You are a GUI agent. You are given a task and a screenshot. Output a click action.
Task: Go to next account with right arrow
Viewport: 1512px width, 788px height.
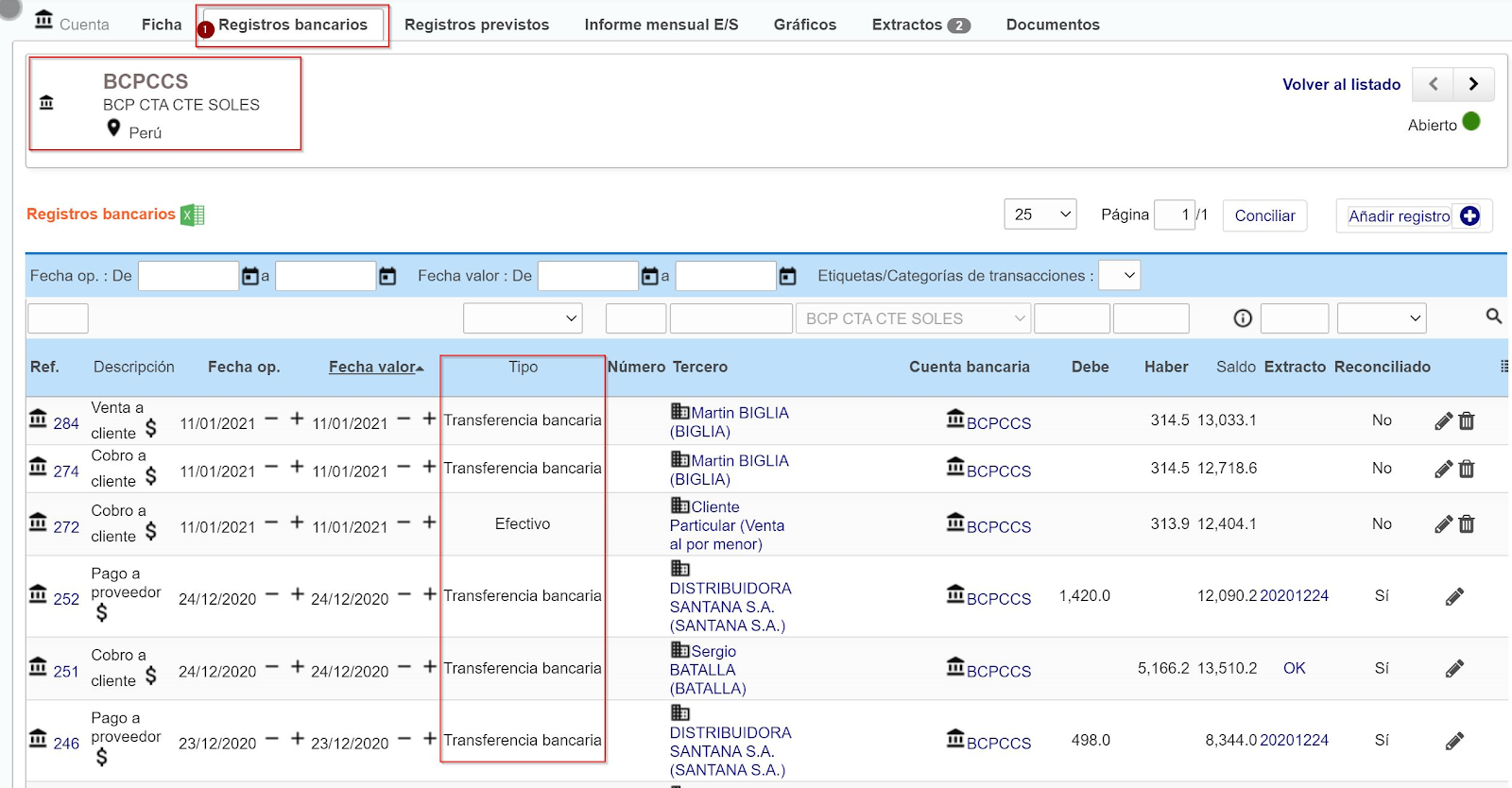[1473, 84]
